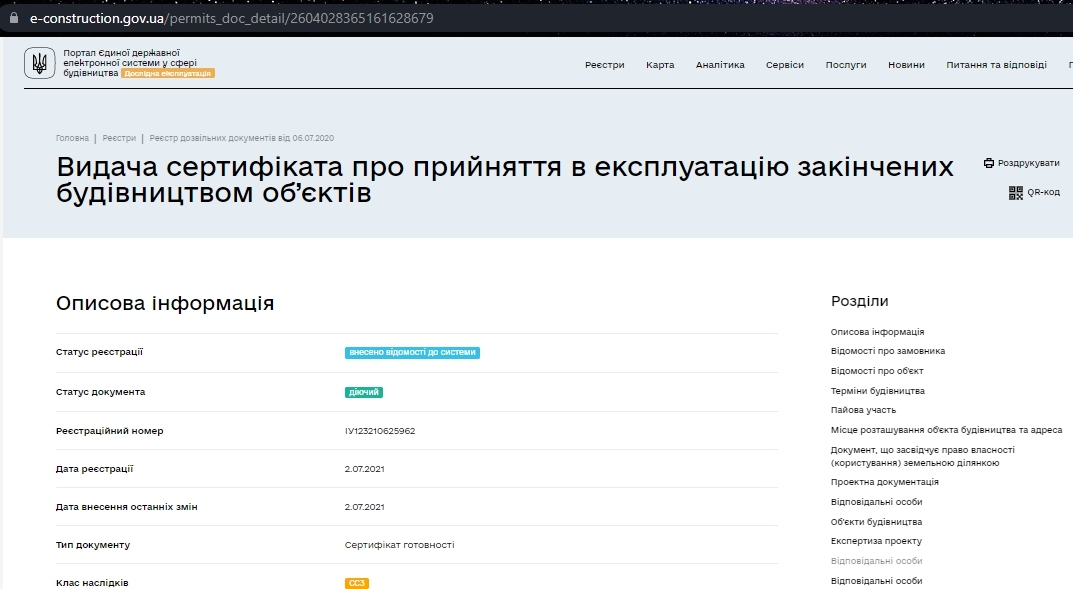Image resolution: width=1073 pixels, height=589 pixels.
Task: Go to Реєстри breadcrumb link
Action: (x=119, y=138)
